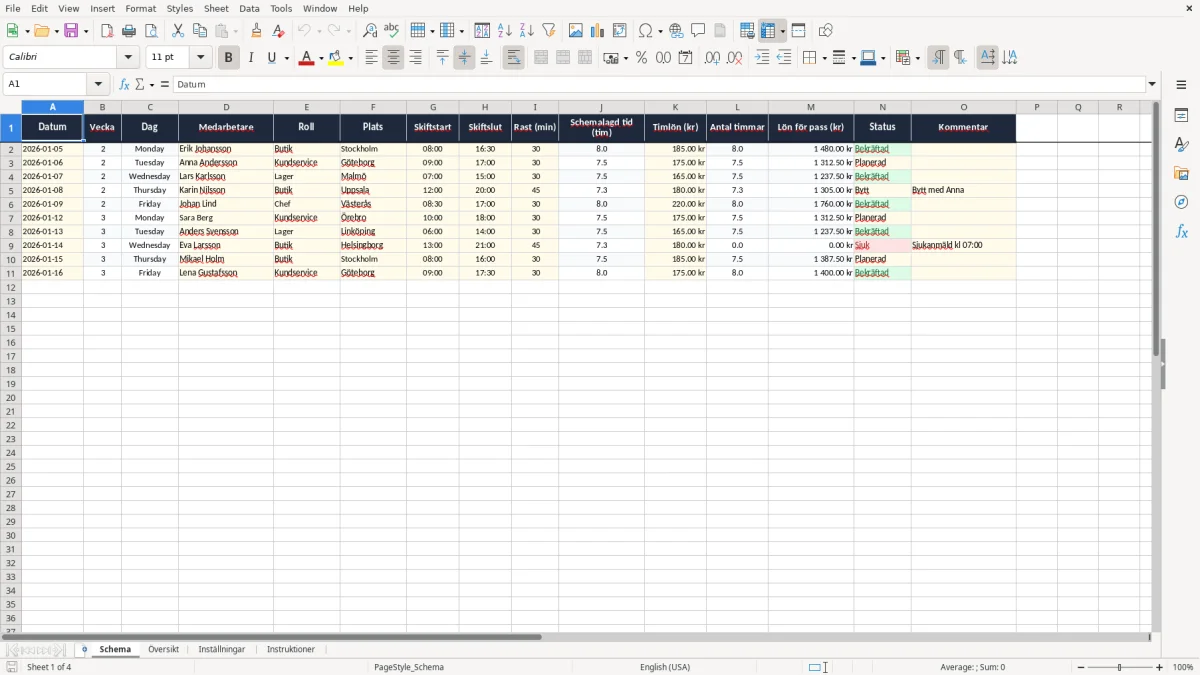
Task: Expand the formula bar
Action: pyautogui.click(x=1152, y=84)
